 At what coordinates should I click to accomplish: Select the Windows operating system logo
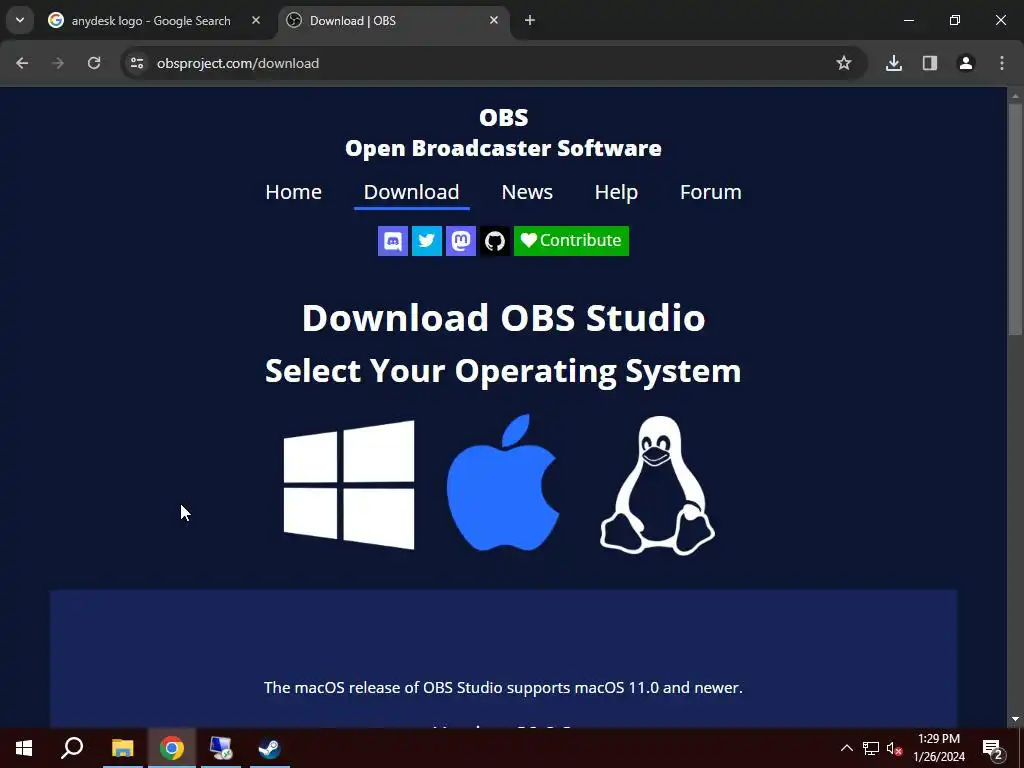[x=349, y=485]
